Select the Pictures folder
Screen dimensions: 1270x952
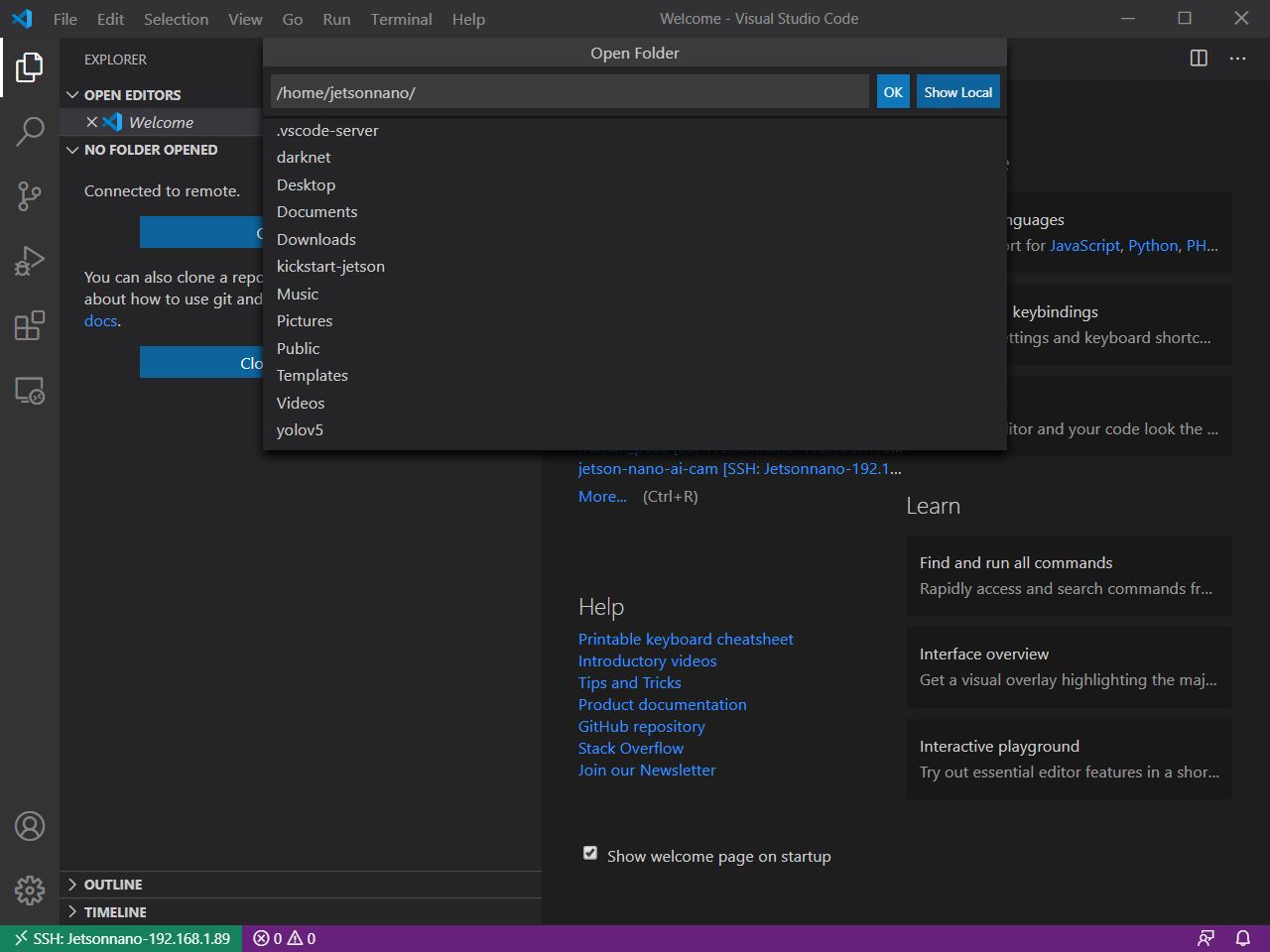(x=635, y=321)
